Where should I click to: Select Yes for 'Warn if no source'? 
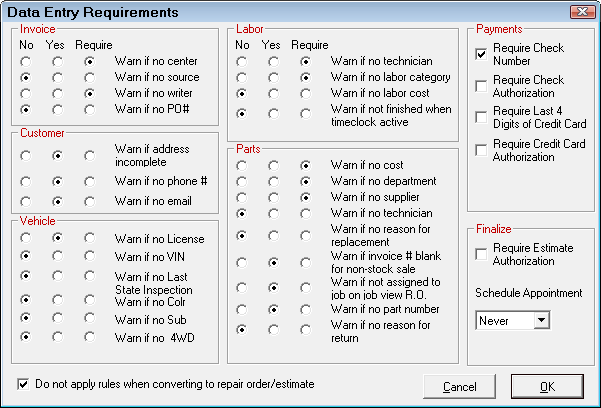[x=57, y=77]
